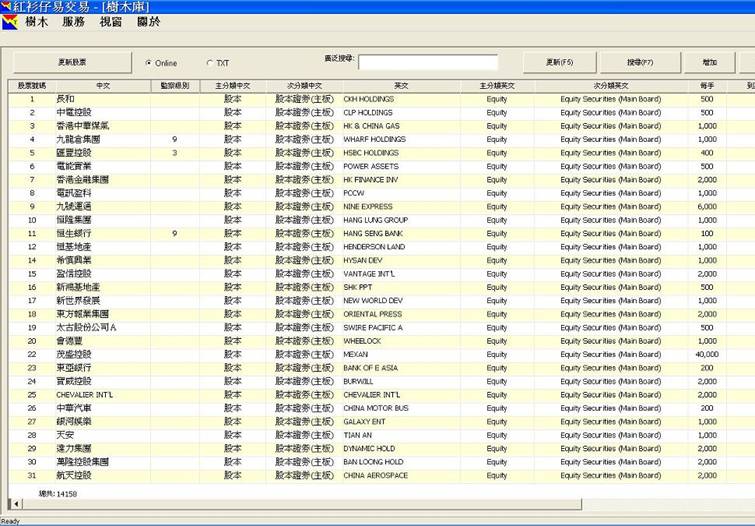Viewport: 755px width, 526px height.
Task: Select the HENDERSON LAND cell
Action: click(401, 247)
